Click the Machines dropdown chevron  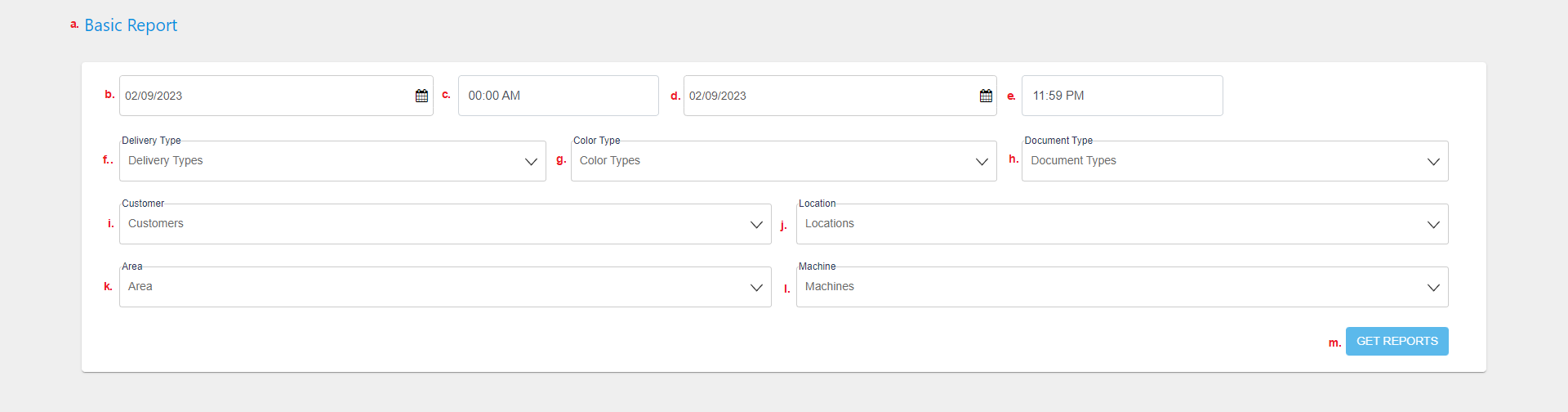click(1433, 288)
